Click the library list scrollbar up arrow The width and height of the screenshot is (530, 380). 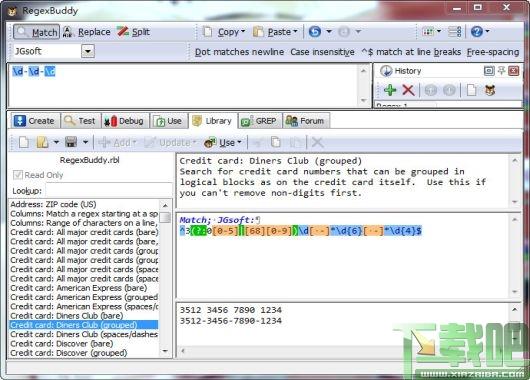(165, 206)
